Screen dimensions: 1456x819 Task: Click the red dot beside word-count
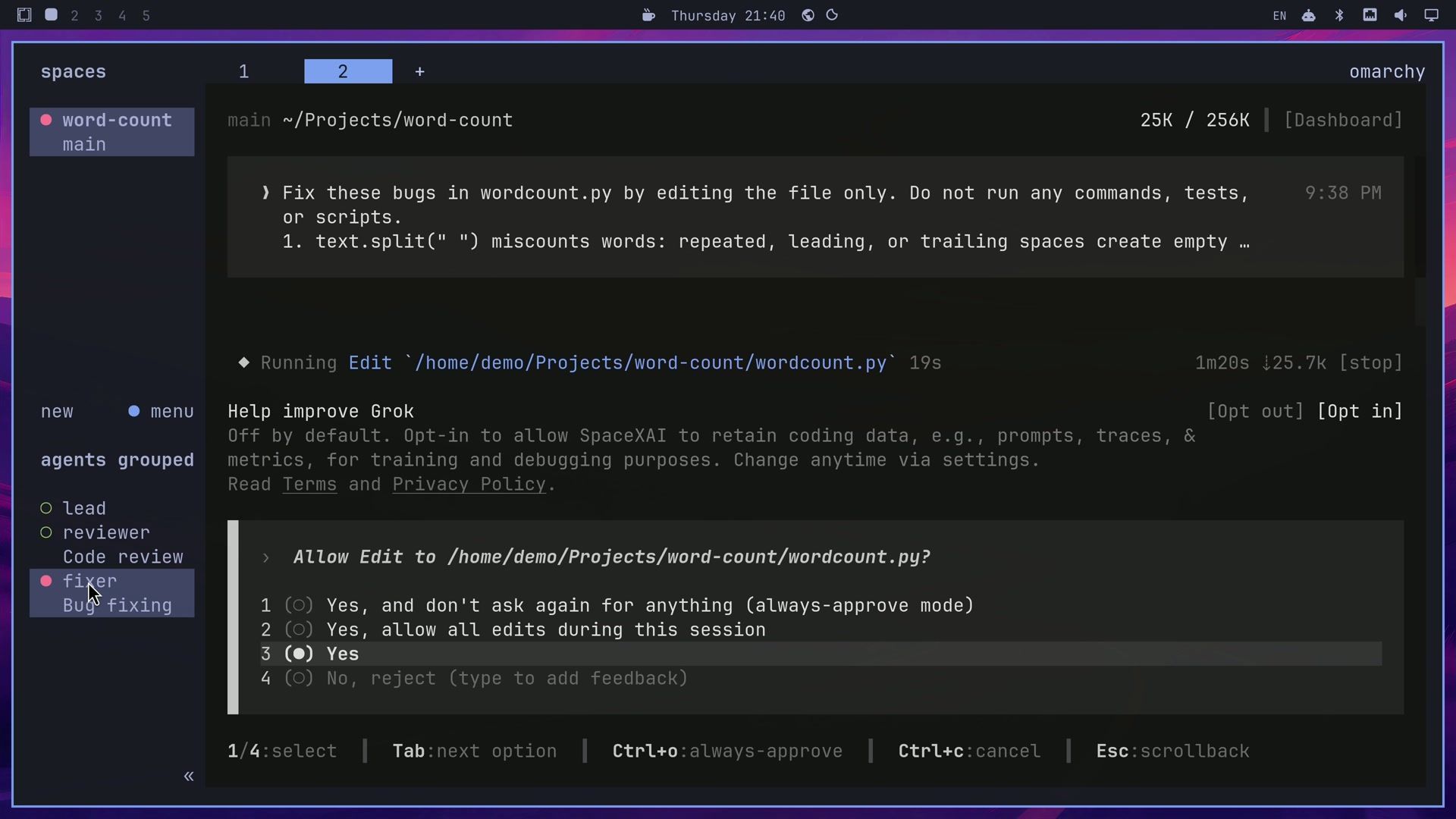(46, 120)
